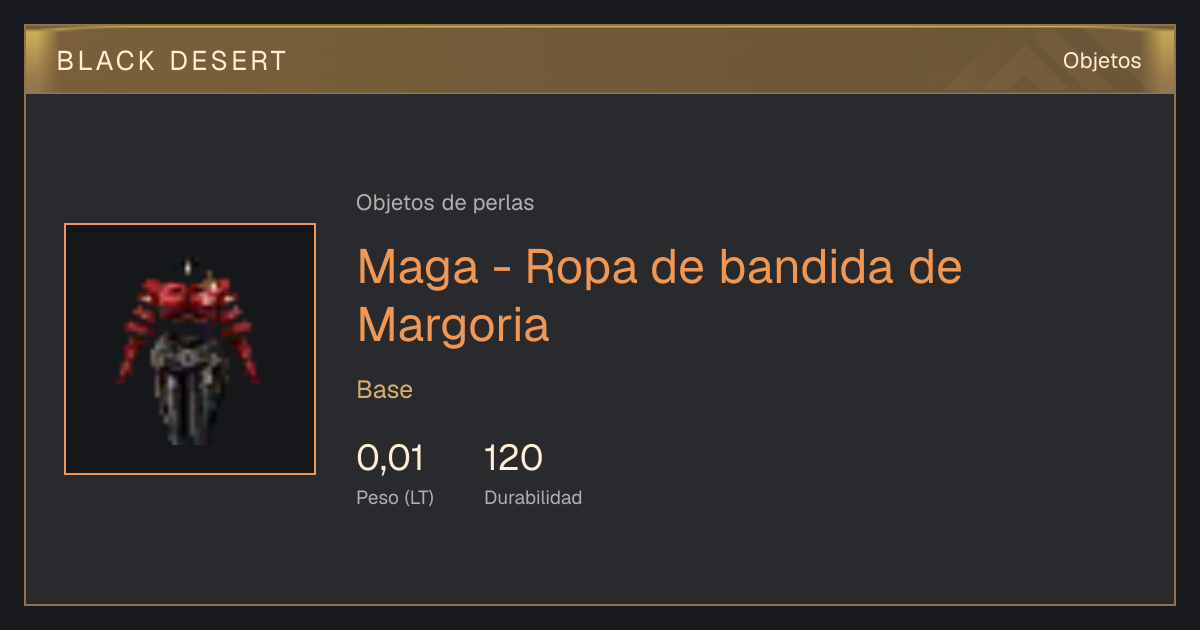Click the word Margoria on title's second line
The width and height of the screenshot is (1200, 630).
click(453, 324)
